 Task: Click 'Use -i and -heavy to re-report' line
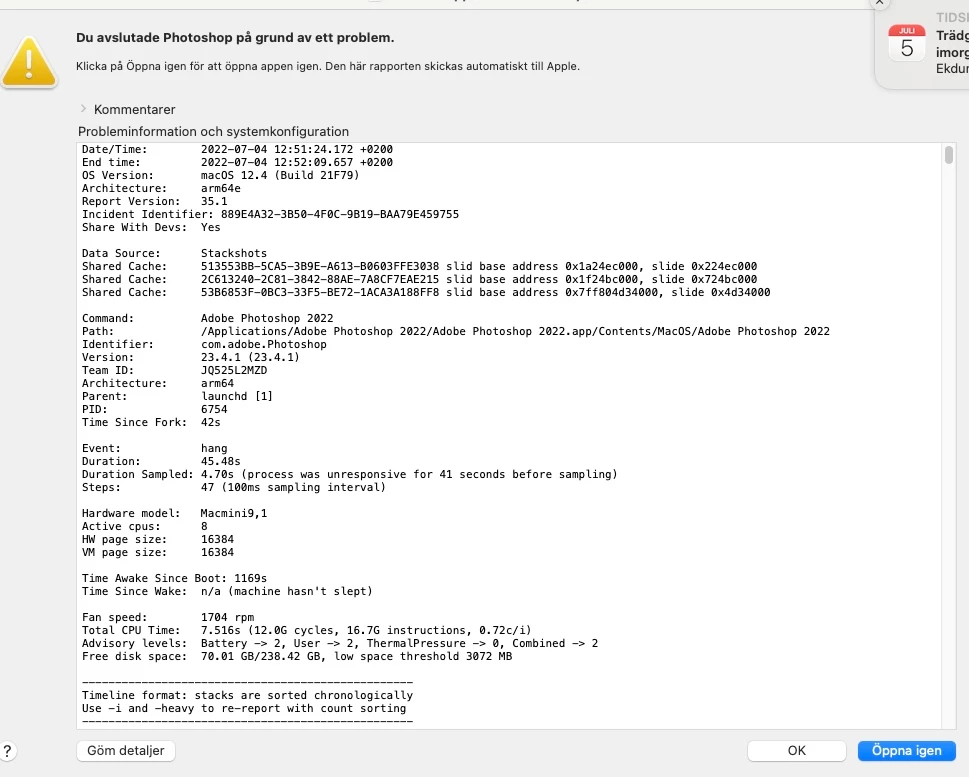coord(244,707)
